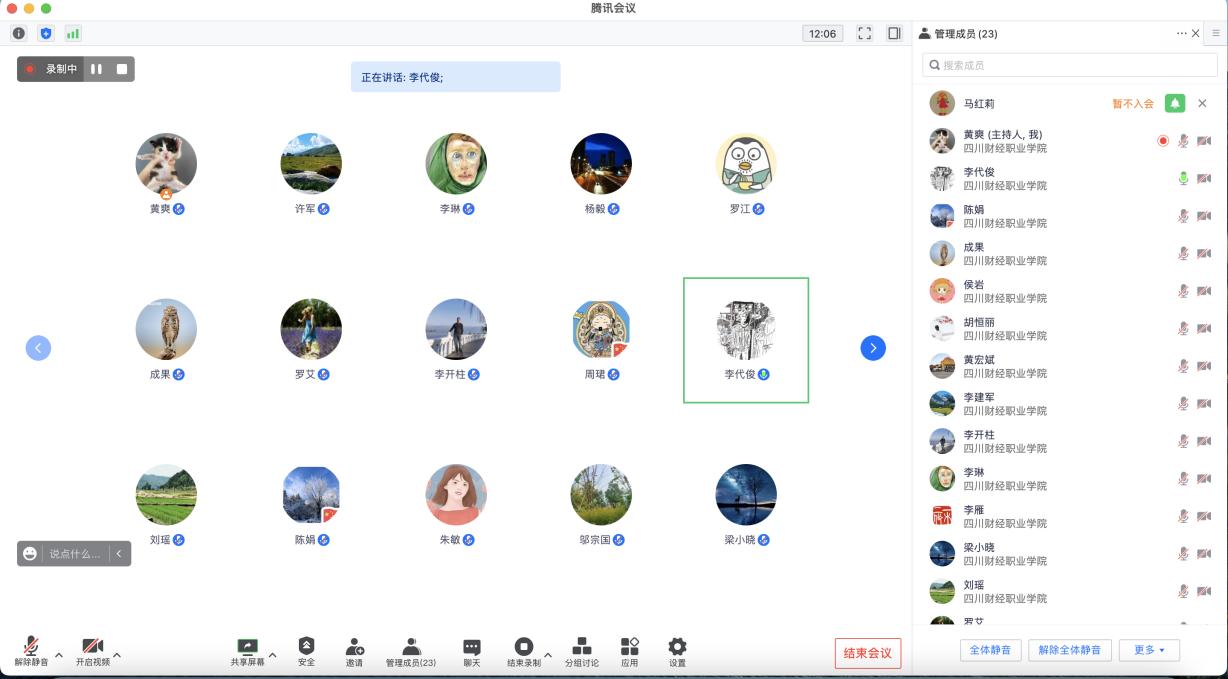Turn on video (开启视频)
The image size is (1228, 679).
[92, 647]
